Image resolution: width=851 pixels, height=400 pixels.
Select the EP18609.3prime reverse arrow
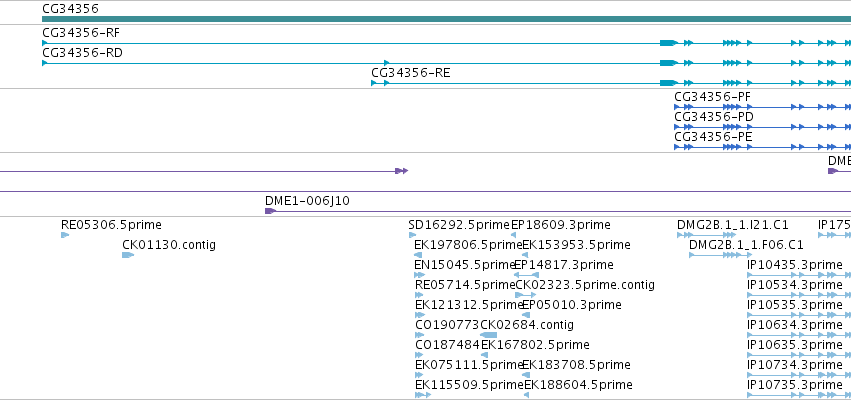[x=513, y=235]
